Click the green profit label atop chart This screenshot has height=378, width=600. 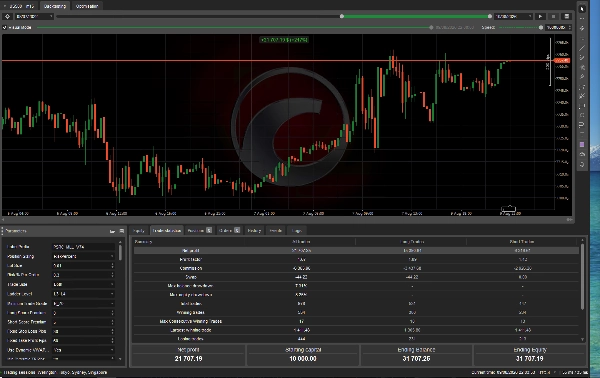284,40
